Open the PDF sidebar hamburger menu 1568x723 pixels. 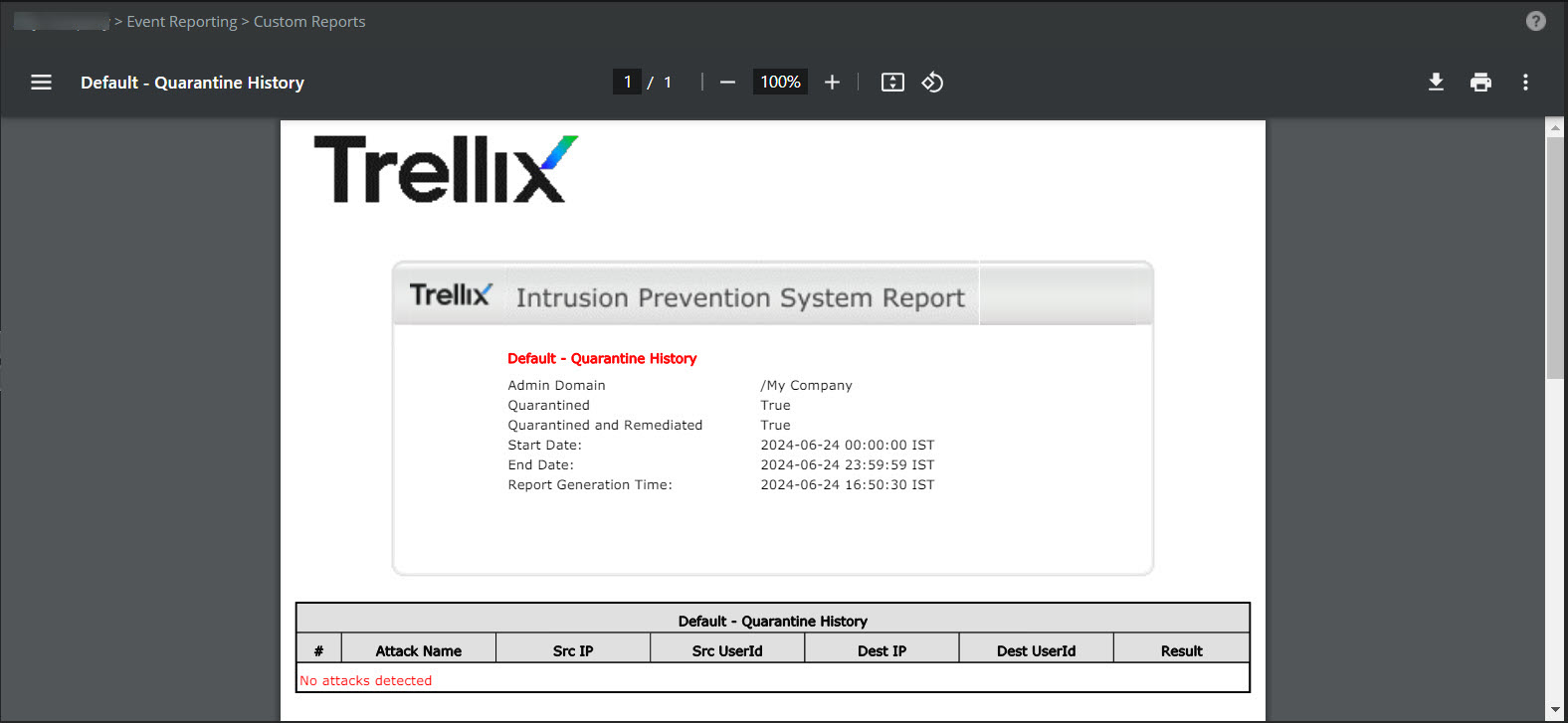[x=41, y=83]
